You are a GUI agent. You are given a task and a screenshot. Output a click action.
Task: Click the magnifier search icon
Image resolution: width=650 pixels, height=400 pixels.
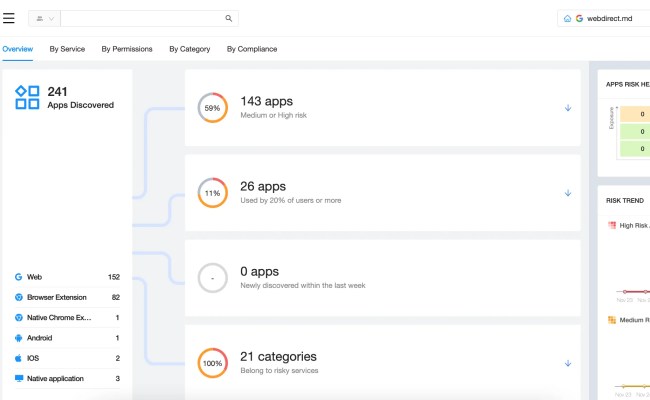[x=228, y=19]
